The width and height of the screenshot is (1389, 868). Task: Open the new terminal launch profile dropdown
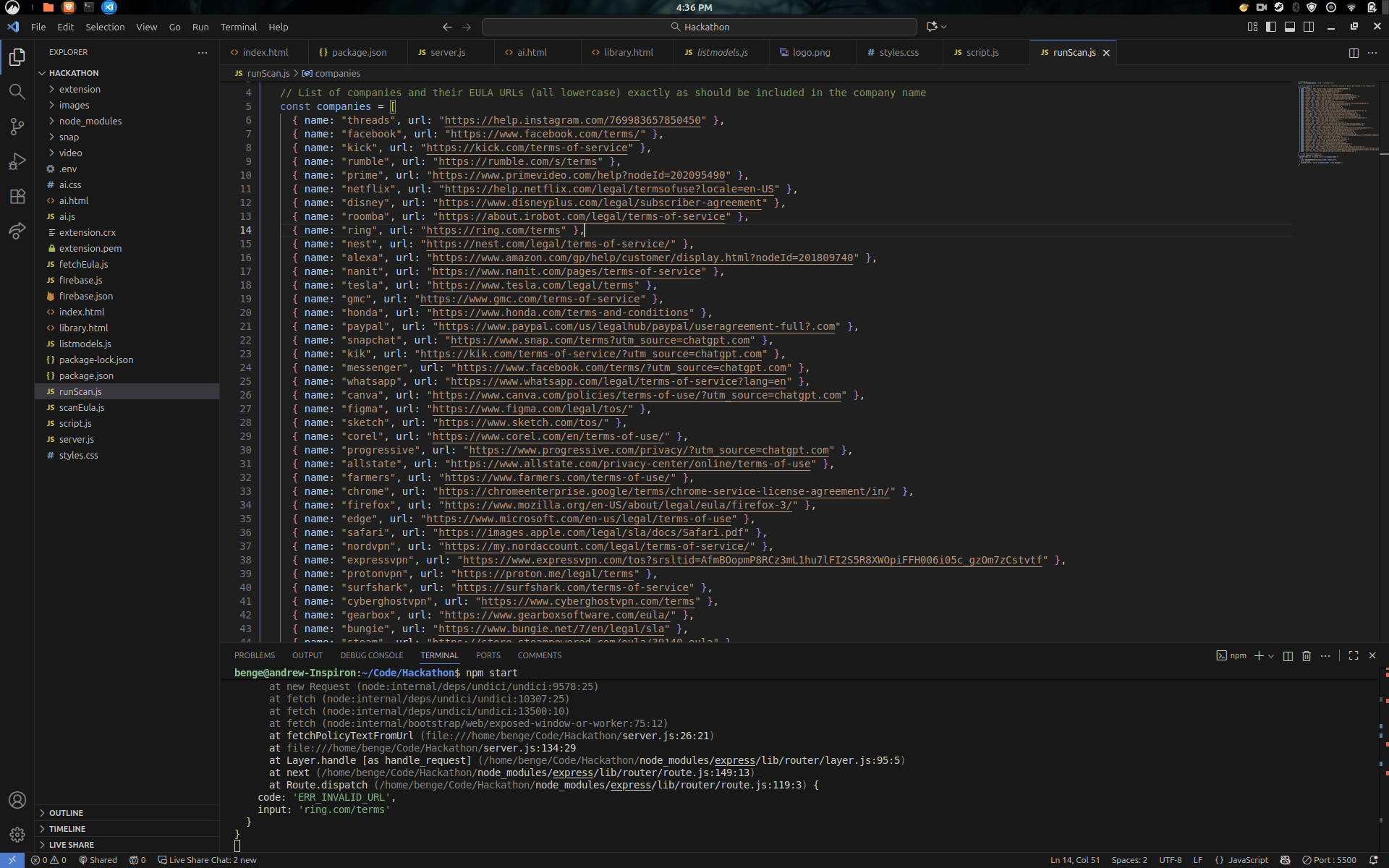pos(1271,656)
